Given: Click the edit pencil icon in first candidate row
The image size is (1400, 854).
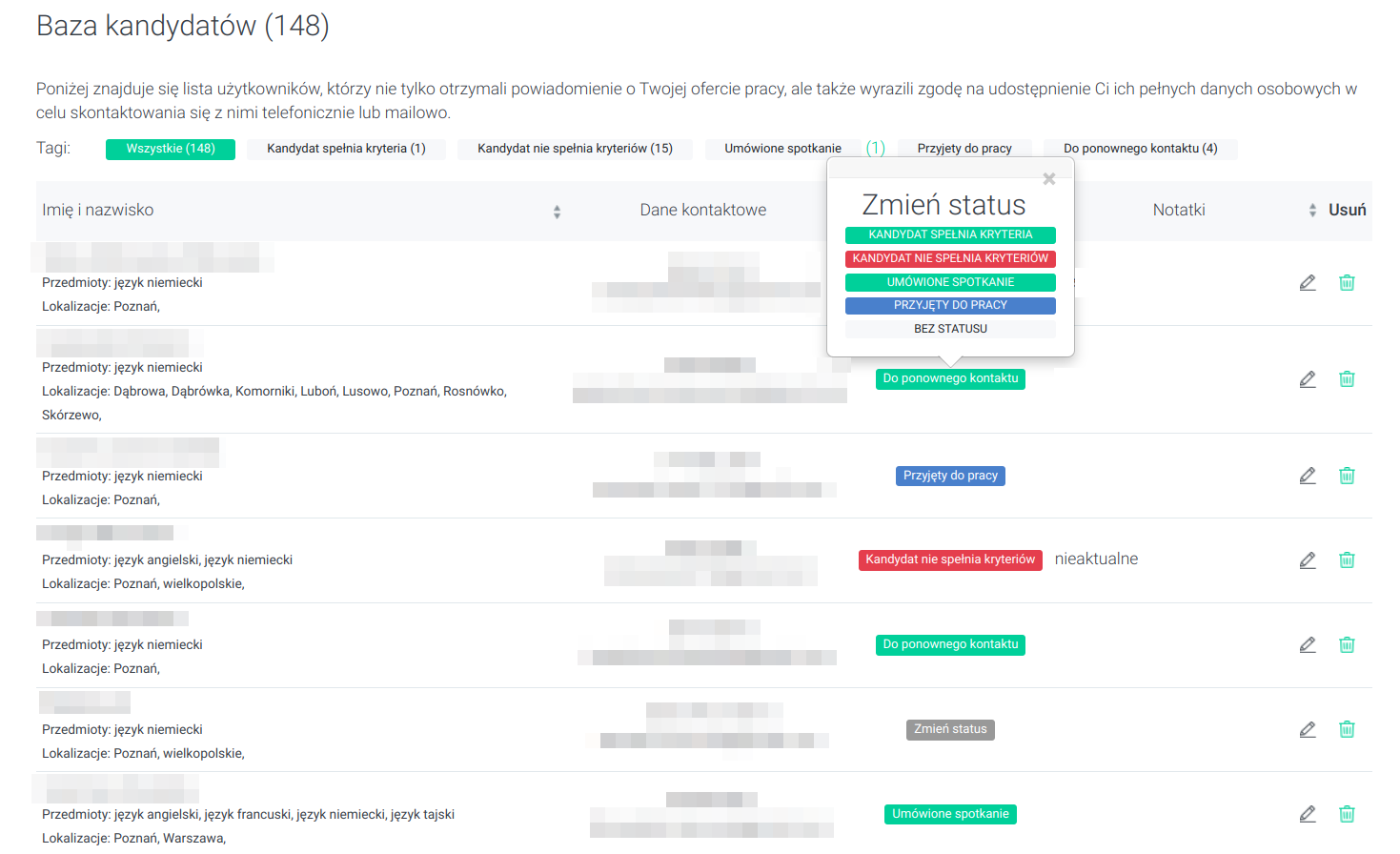Looking at the screenshot, I should (x=1308, y=283).
